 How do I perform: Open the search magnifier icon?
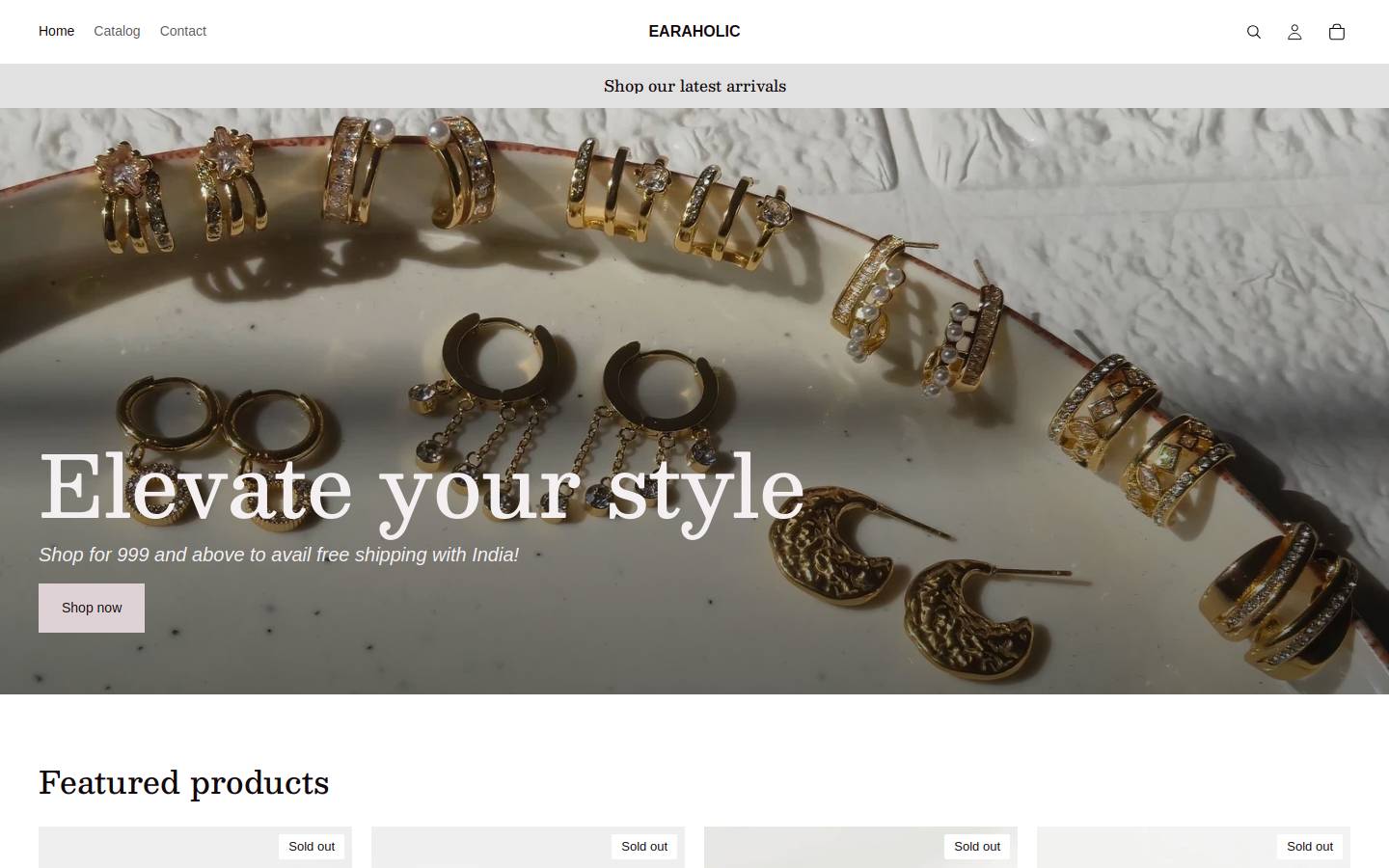(x=1253, y=32)
